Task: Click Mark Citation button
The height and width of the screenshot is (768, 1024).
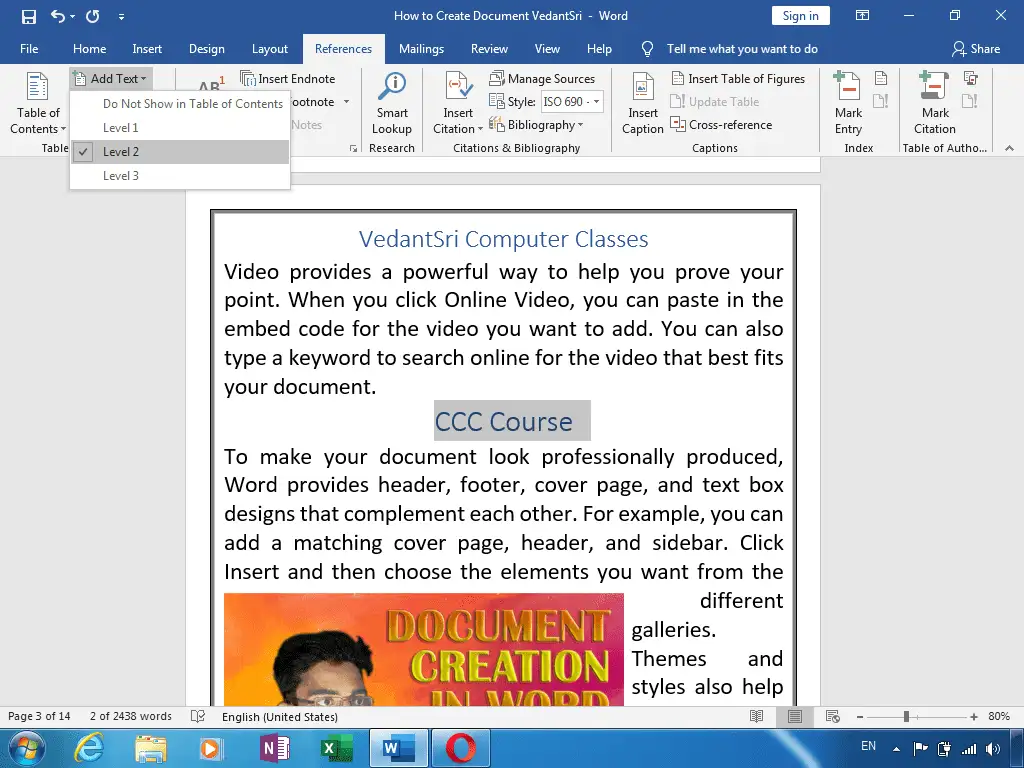Action: pyautogui.click(x=935, y=104)
